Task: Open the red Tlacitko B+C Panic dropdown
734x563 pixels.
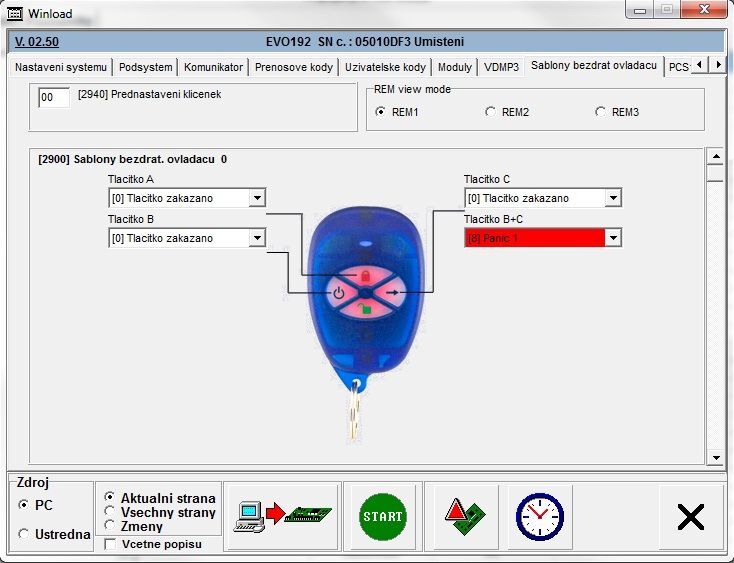Action: click(x=613, y=238)
